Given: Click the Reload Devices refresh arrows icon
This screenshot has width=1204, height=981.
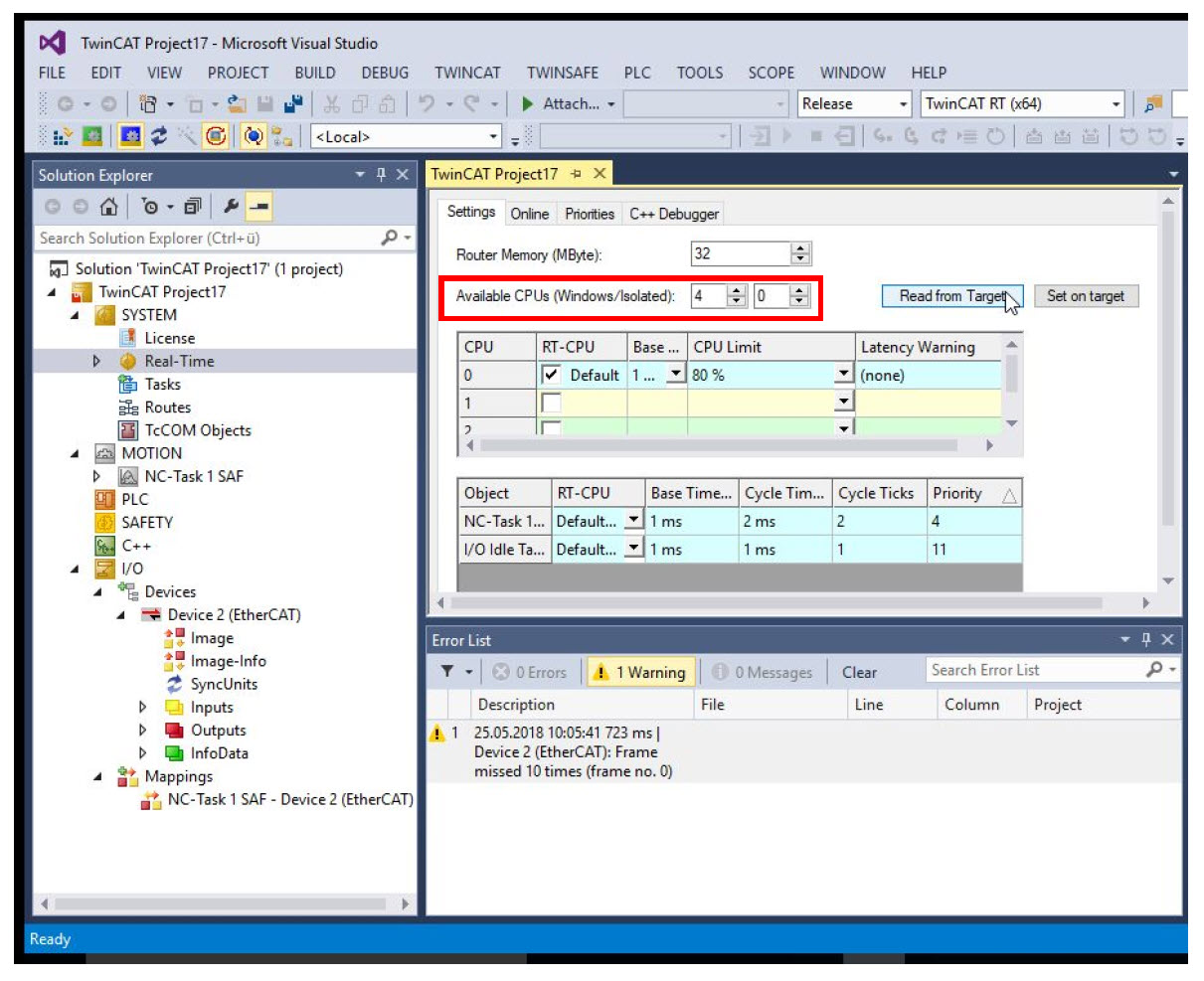Looking at the screenshot, I should (x=159, y=136).
